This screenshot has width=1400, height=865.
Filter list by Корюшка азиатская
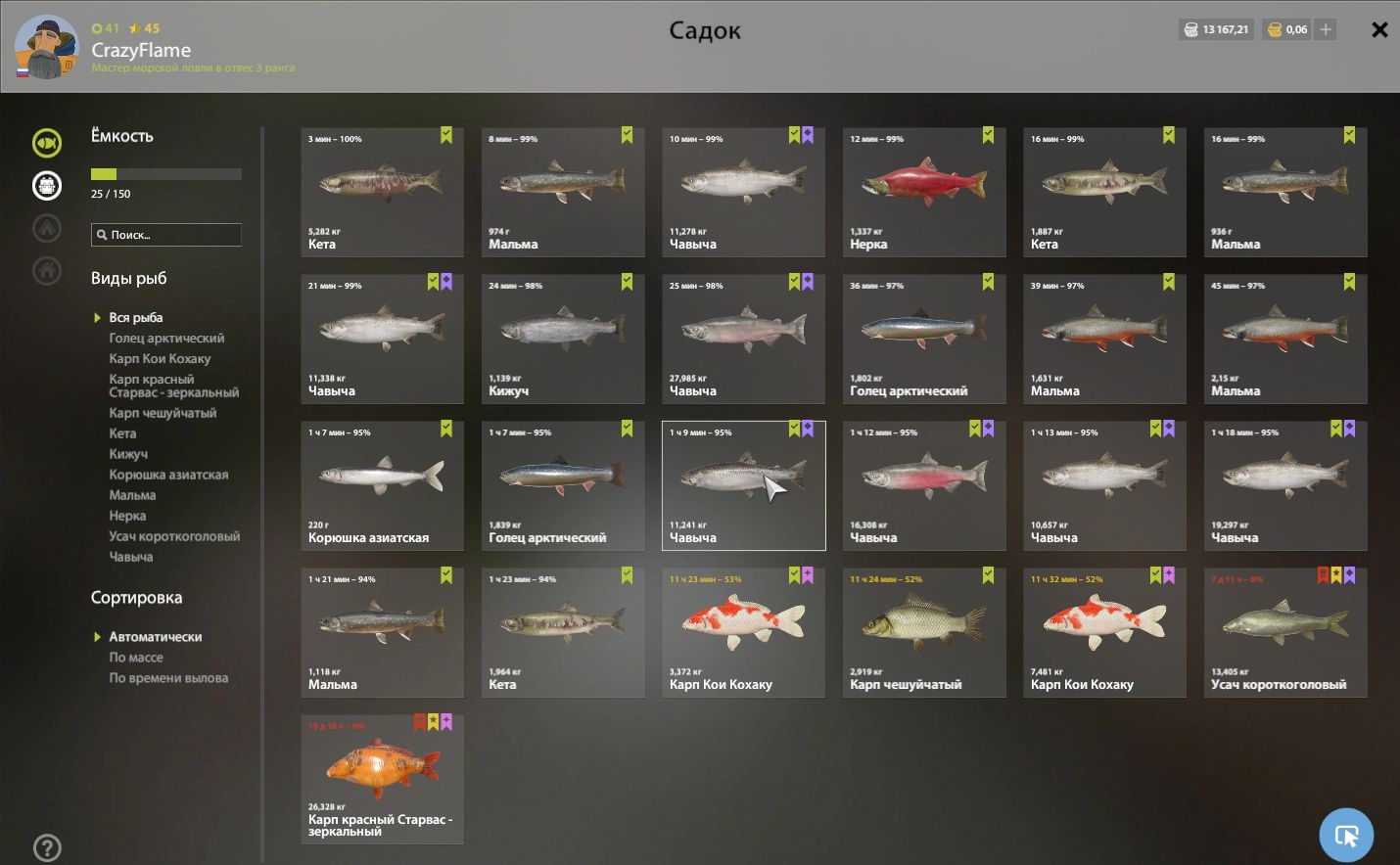pyautogui.click(x=168, y=475)
